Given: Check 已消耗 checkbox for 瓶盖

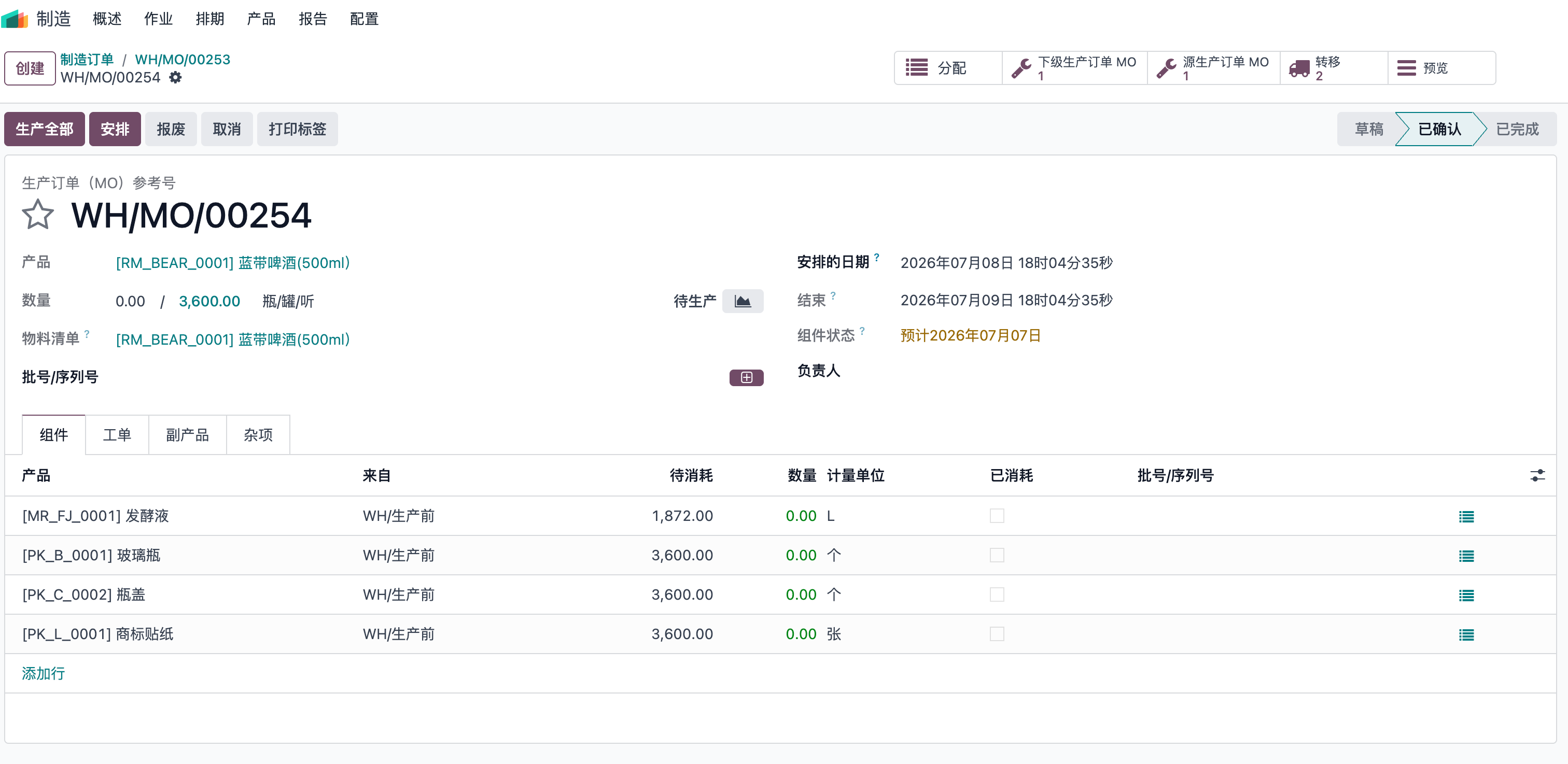Looking at the screenshot, I should coord(997,595).
